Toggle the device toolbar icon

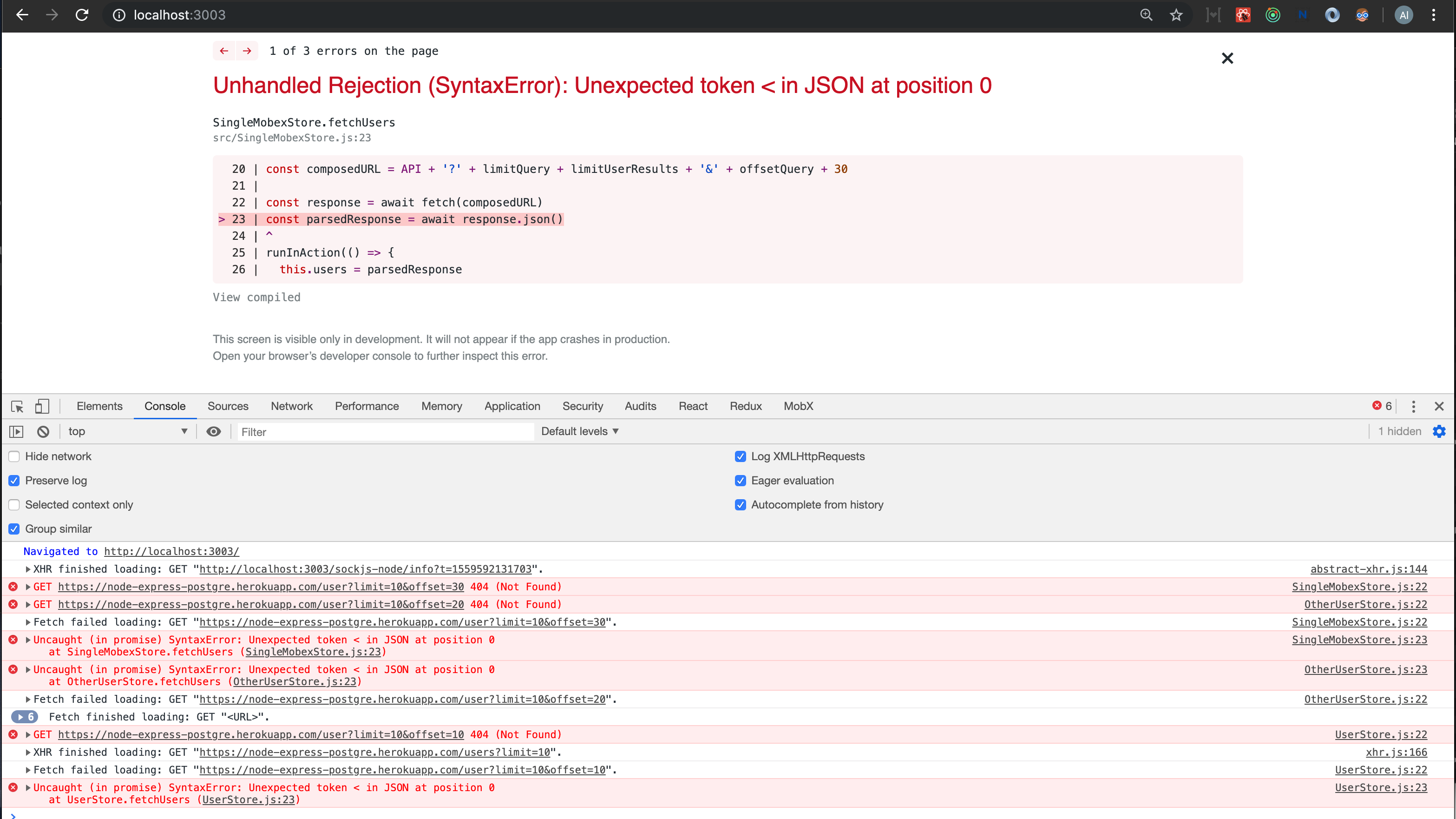pos(42,406)
